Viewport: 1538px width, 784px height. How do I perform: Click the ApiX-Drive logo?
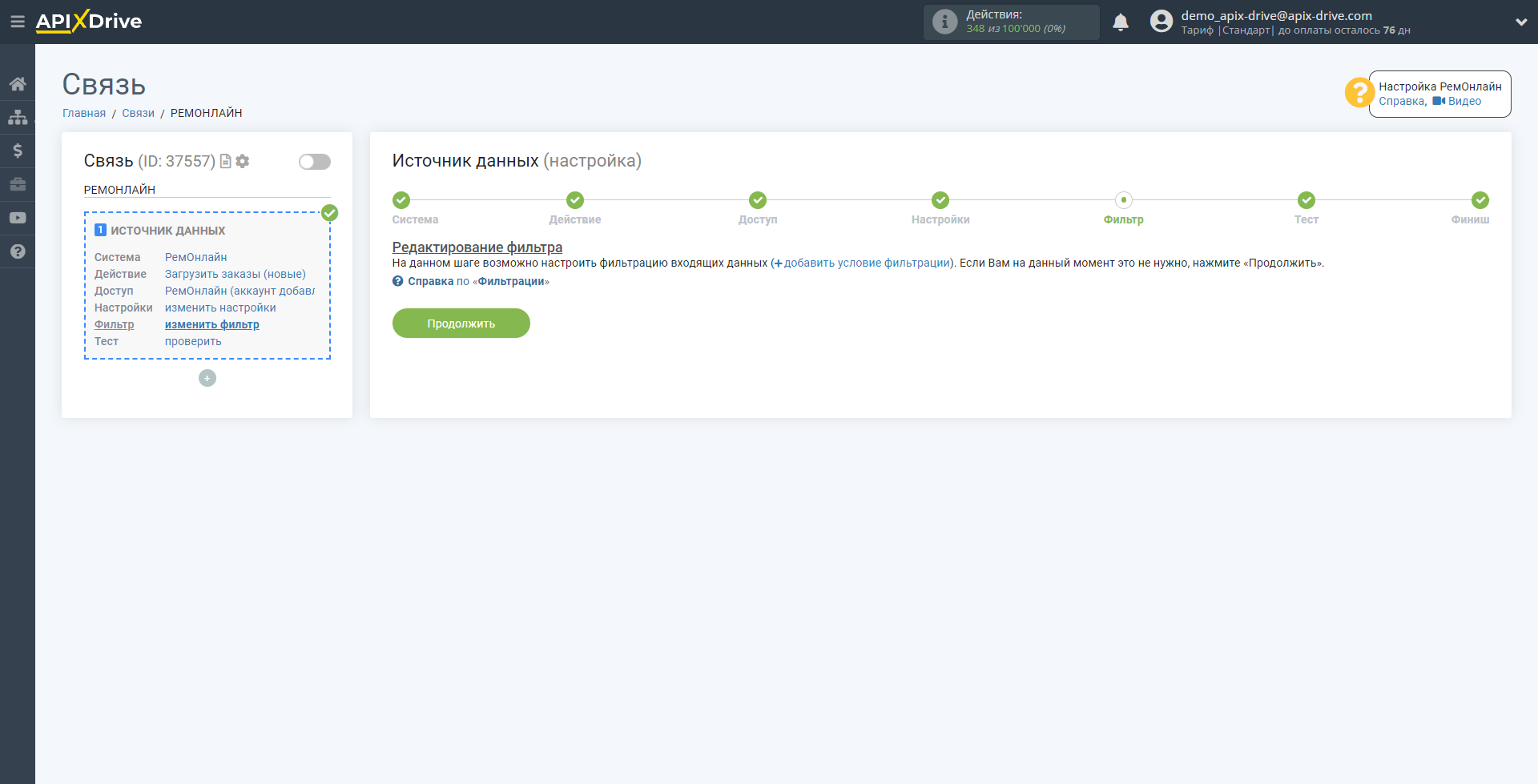89,22
